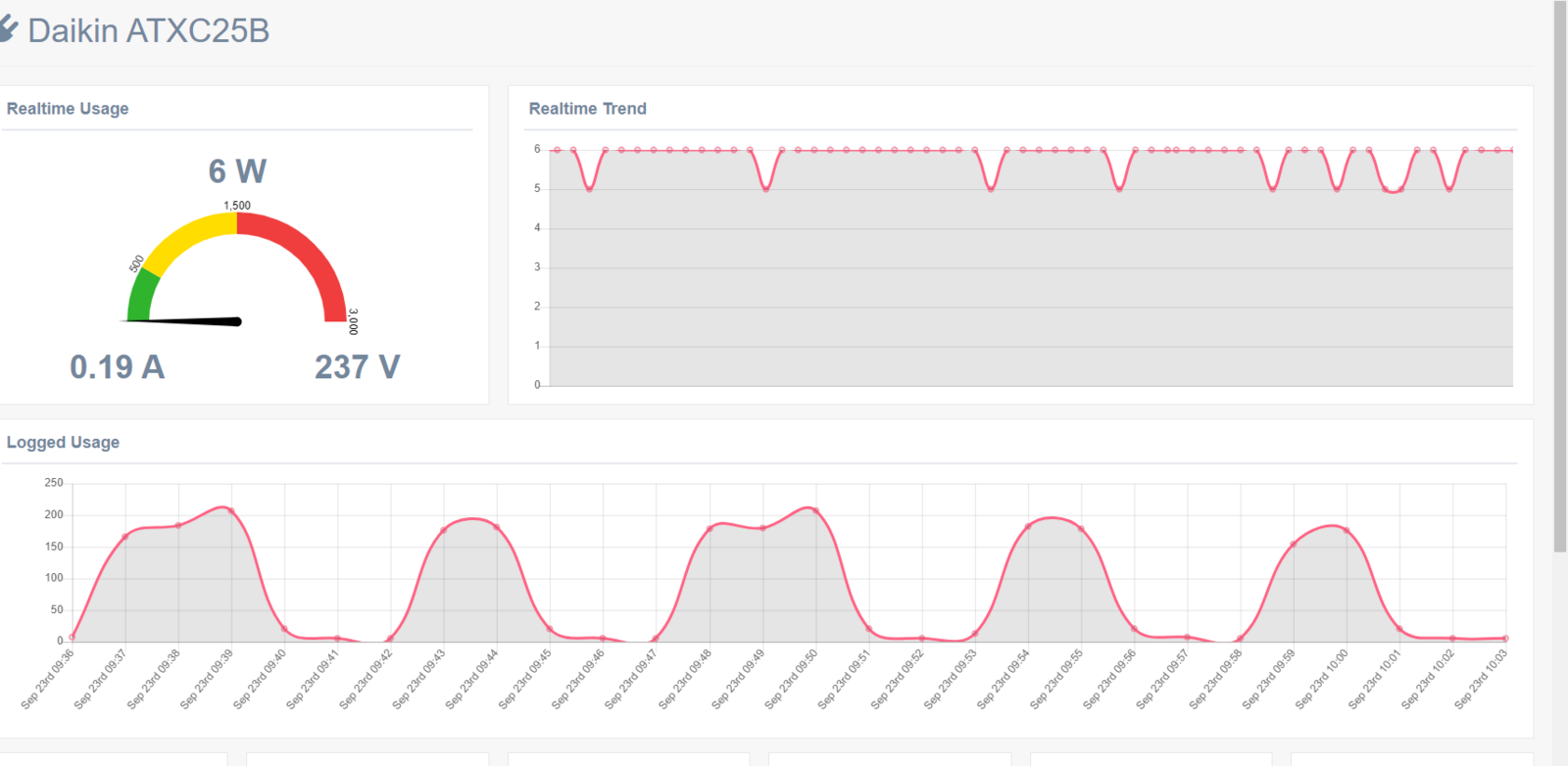
Task: Click the 3 label on Realtime Trend axis
Action: [537, 266]
